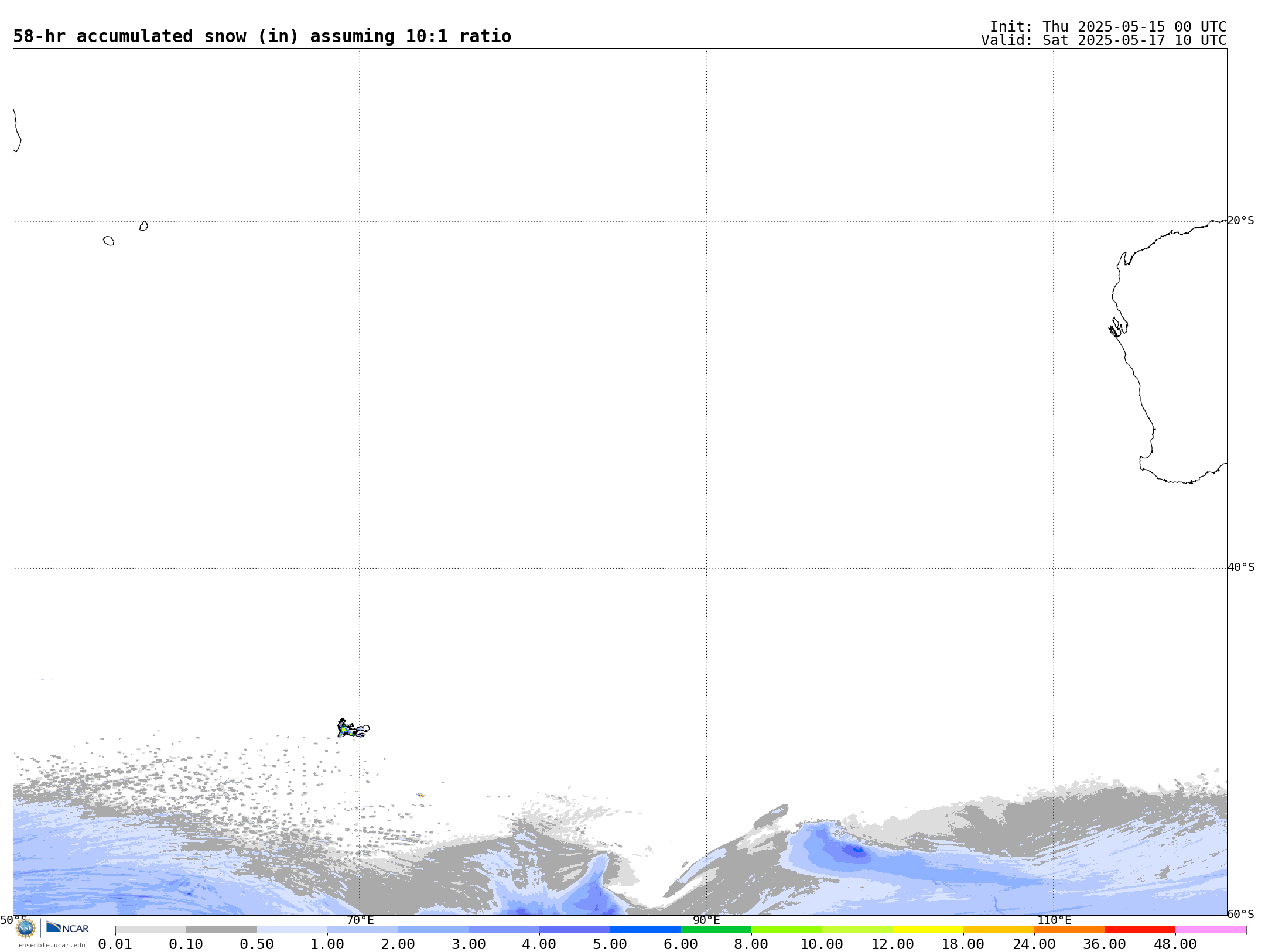The height and width of the screenshot is (952, 1265).
Task: Click the 40°S latitude label
Action: click(x=1241, y=567)
